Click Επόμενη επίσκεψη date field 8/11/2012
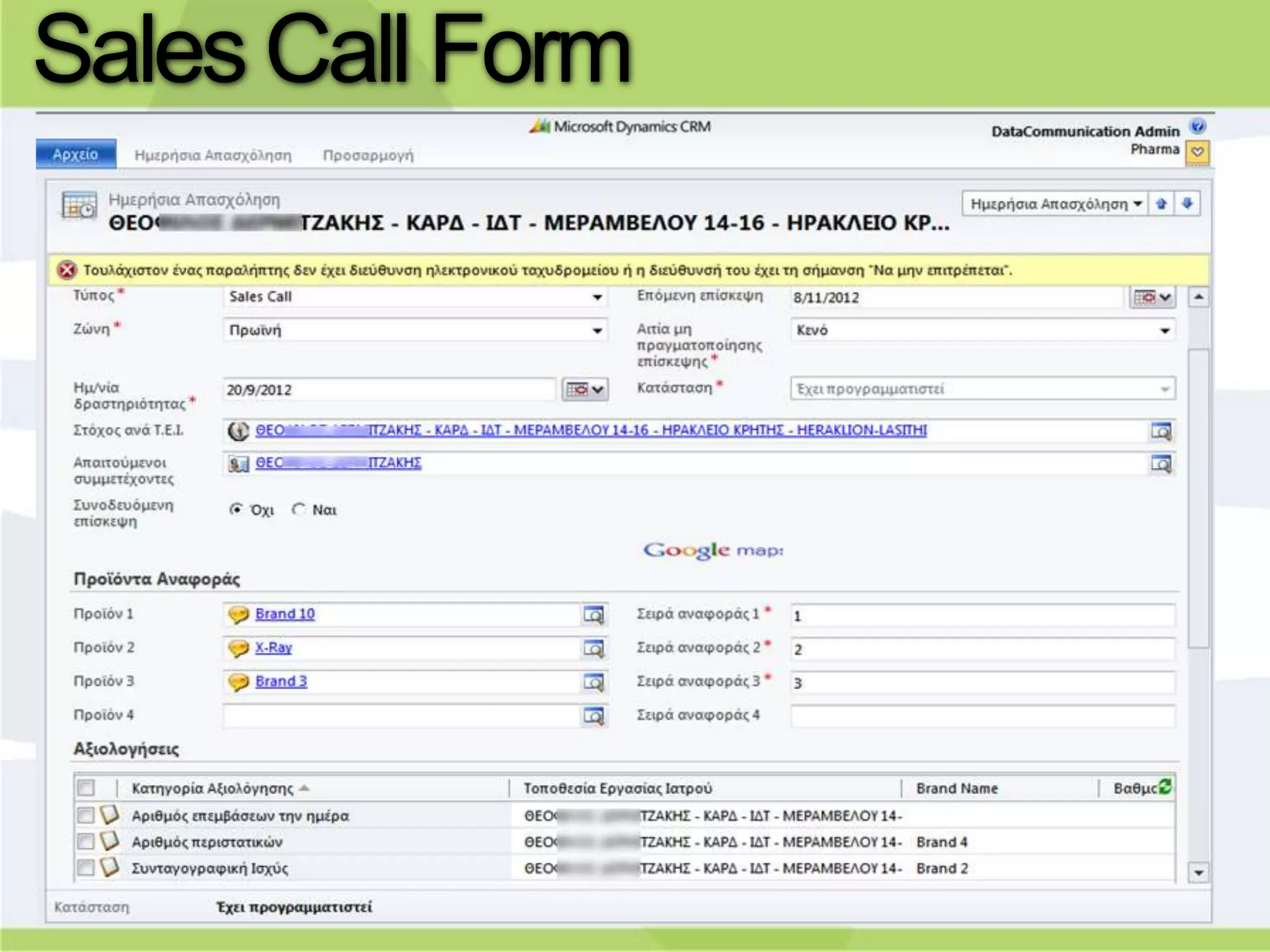 point(957,297)
